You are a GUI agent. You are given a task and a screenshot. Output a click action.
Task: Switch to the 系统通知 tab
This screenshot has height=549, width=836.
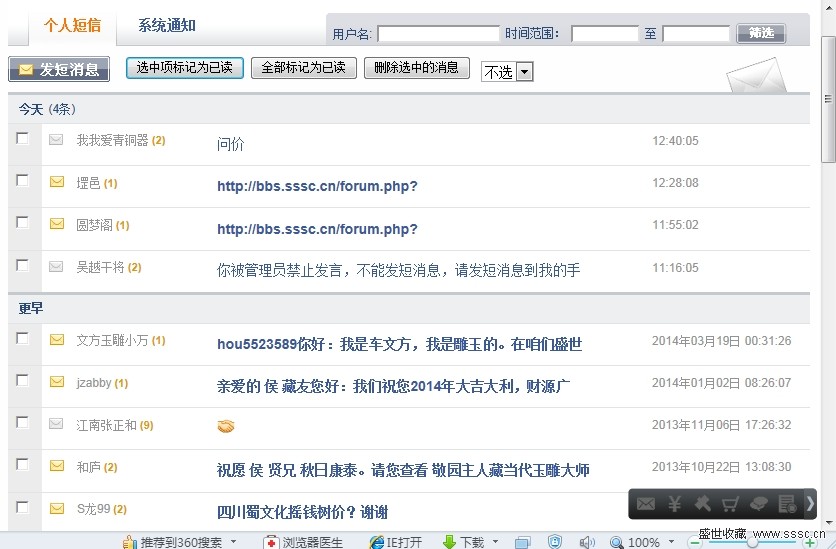(167, 26)
